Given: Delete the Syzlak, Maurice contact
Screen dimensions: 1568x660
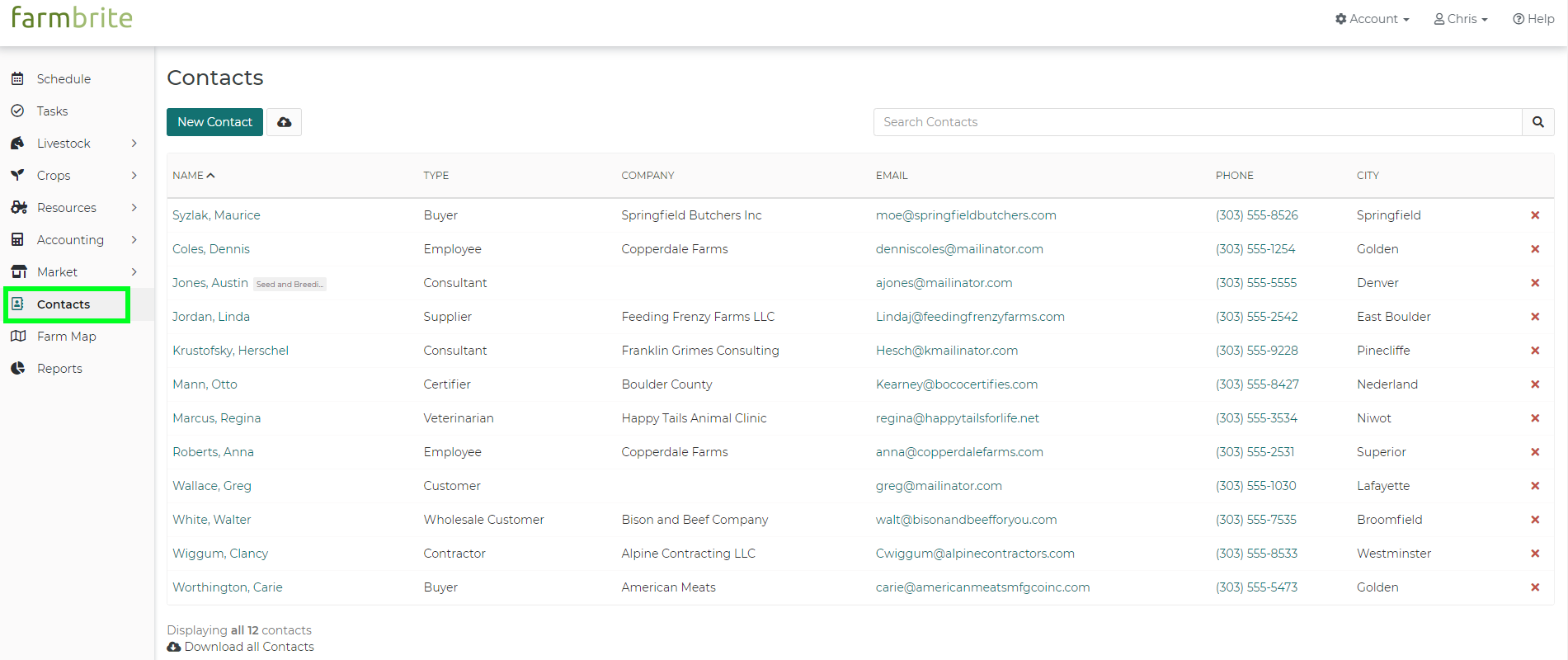Looking at the screenshot, I should (x=1535, y=215).
